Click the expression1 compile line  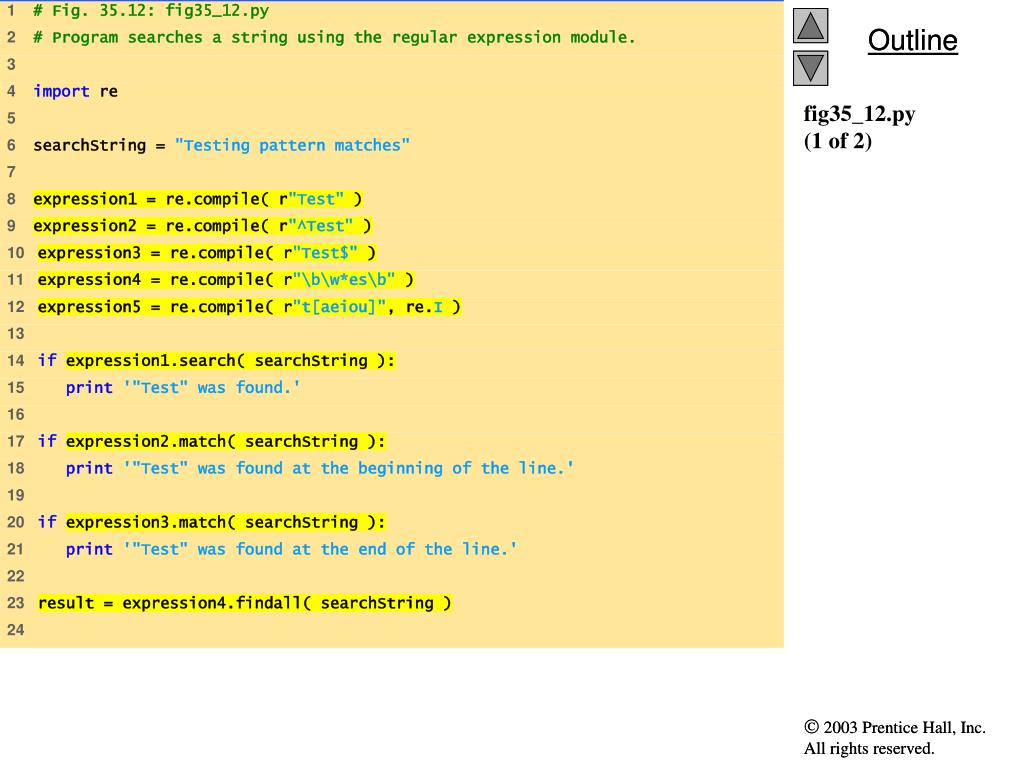click(198, 199)
